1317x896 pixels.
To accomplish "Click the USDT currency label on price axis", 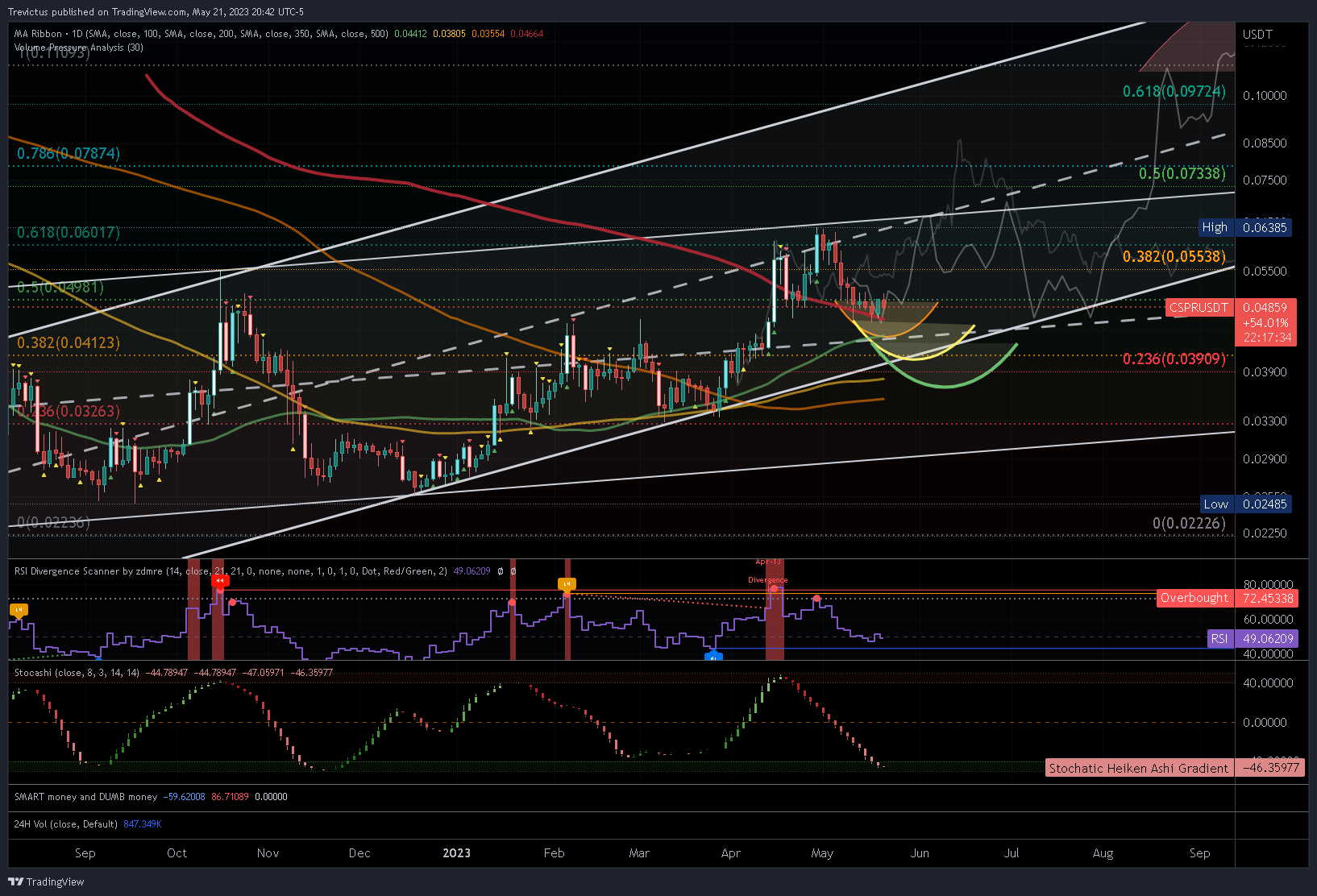I will 1257,34.
